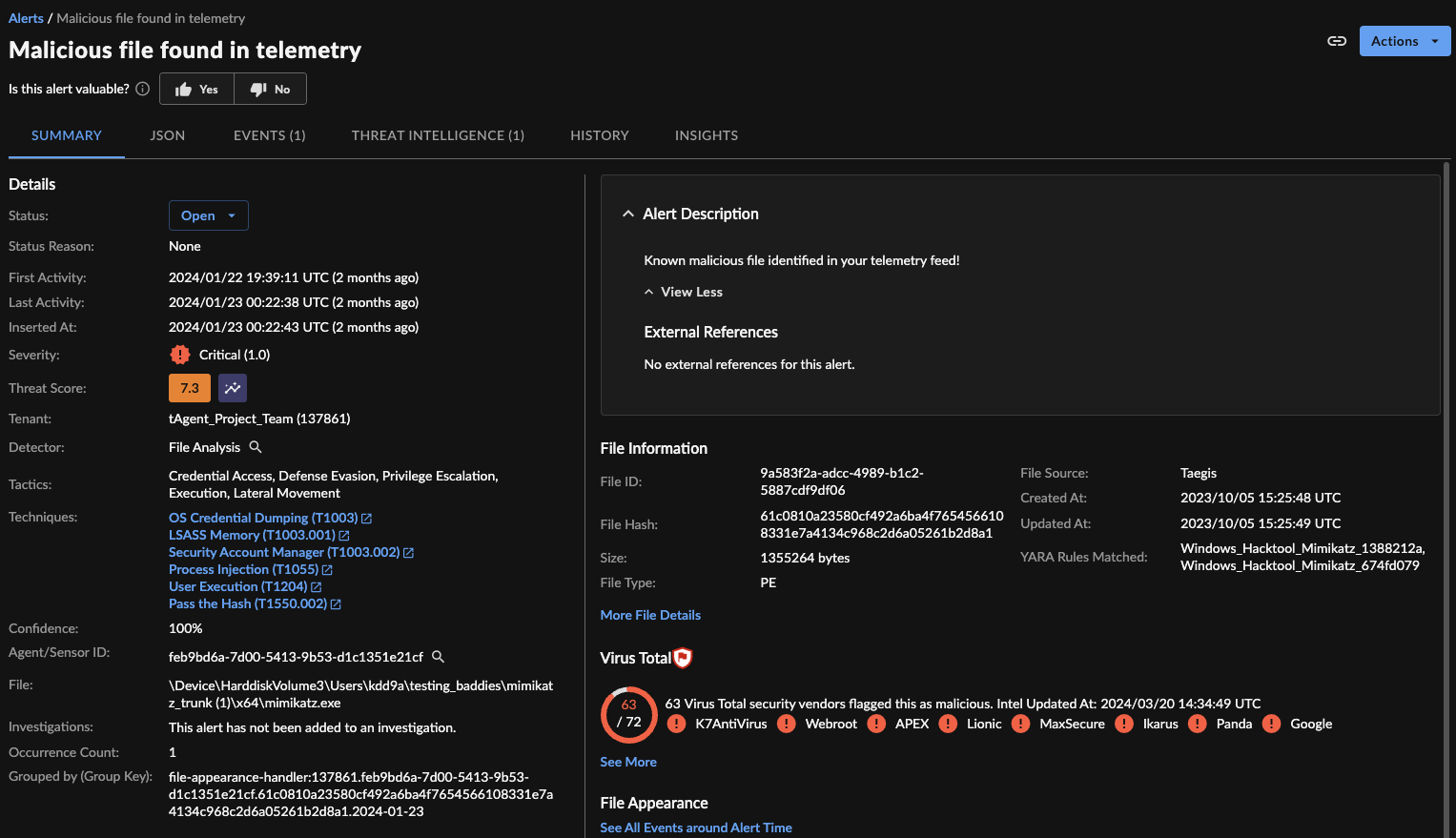Image resolution: width=1456 pixels, height=838 pixels.
Task: Open the EVENTS (1) tab
Action: [x=270, y=135]
